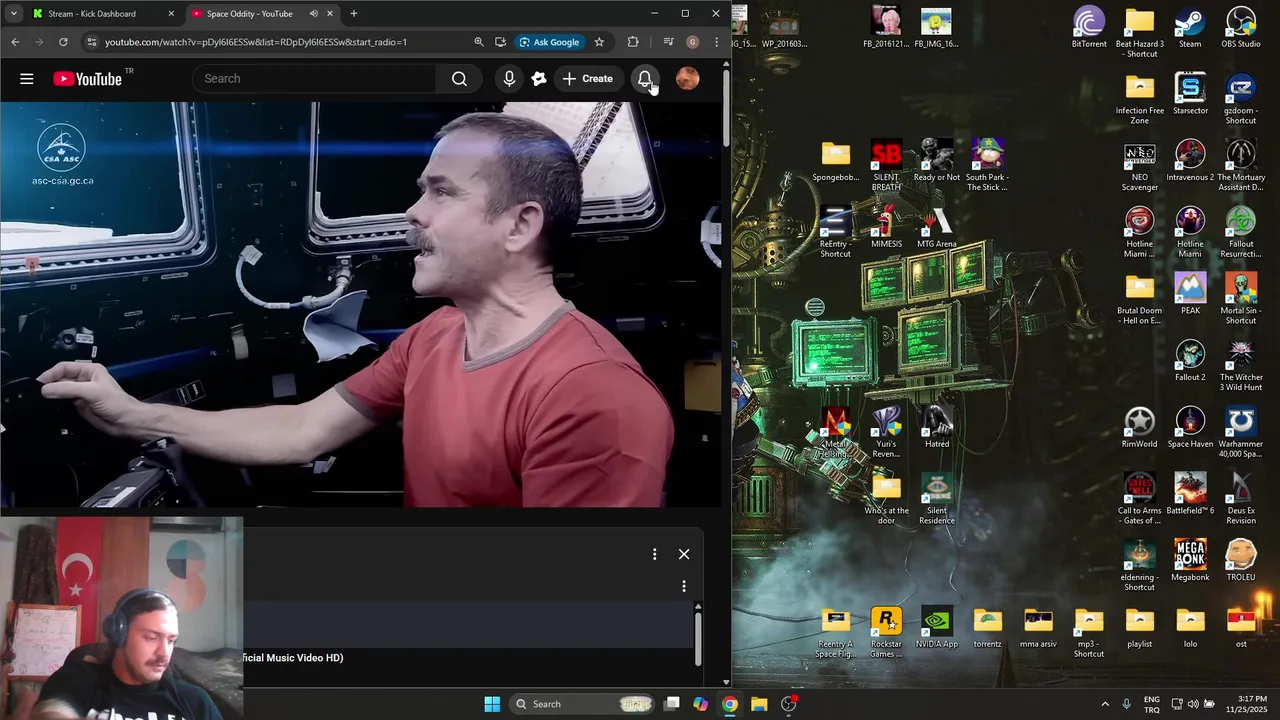Open the YouTube hamburger guide menu
Viewport: 1280px width, 720px height.
click(27, 79)
